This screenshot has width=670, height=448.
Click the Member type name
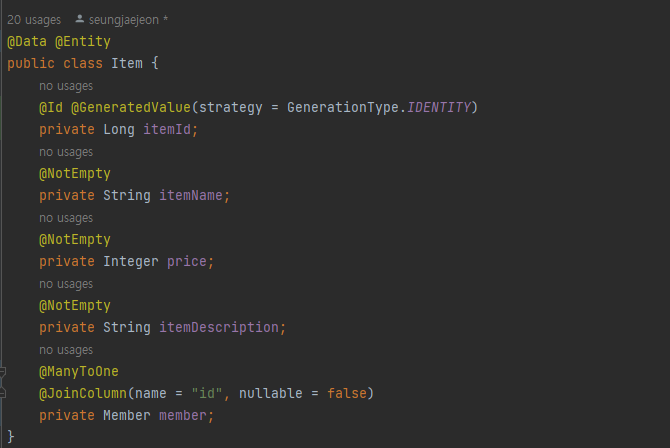point(127,416)
